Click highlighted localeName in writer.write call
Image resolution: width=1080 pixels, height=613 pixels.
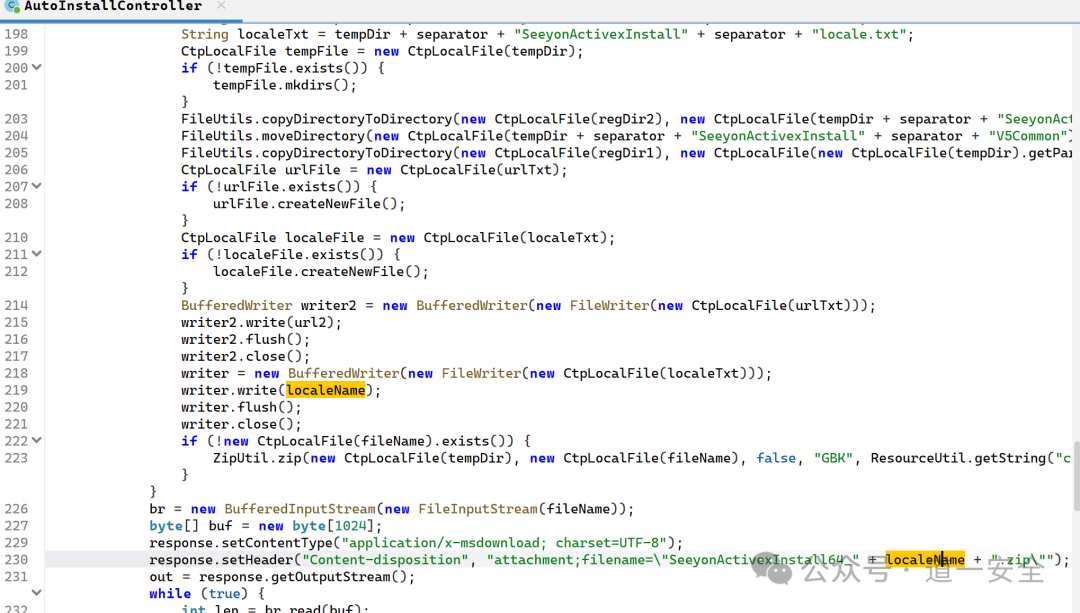click(x=326, y=390)
